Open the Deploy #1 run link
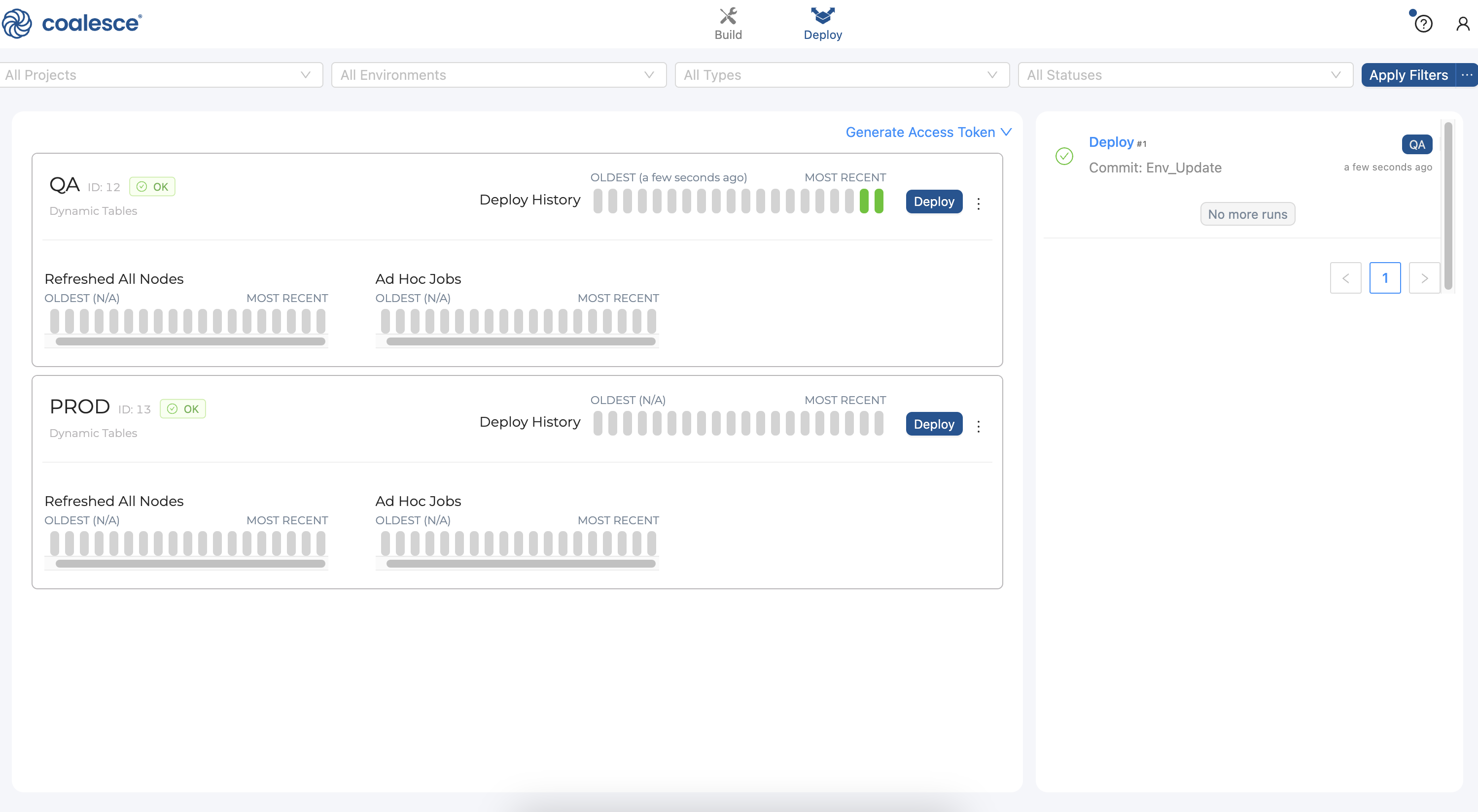The image size is (1478, 812). pyautogui.click(x=1111, y=142)
